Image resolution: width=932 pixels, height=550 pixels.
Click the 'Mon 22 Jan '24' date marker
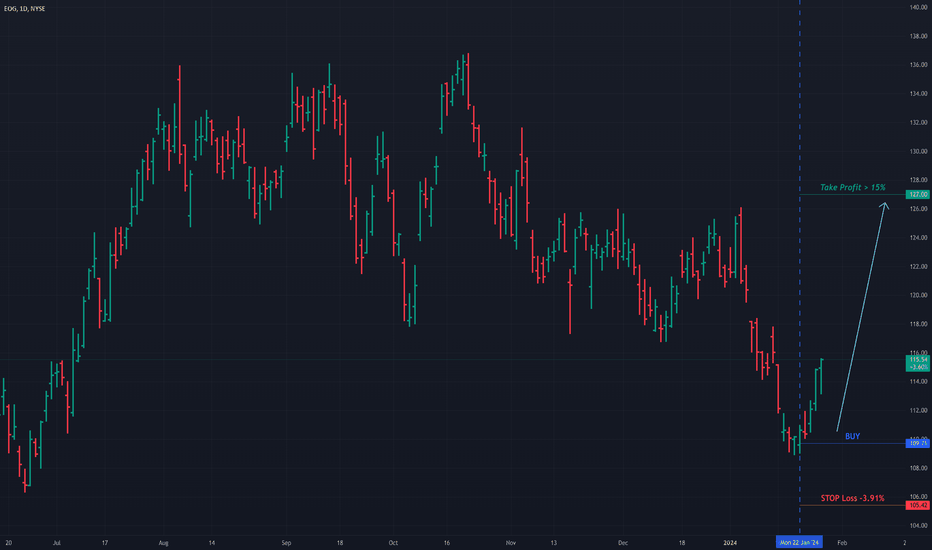point(799,542)
